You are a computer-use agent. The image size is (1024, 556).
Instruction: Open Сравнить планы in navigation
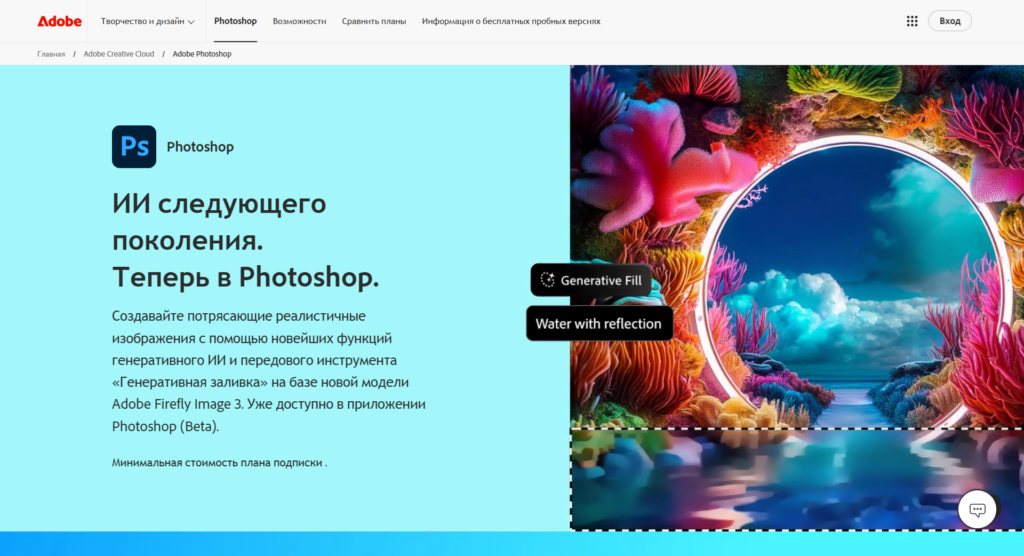[x=374, y=21]
